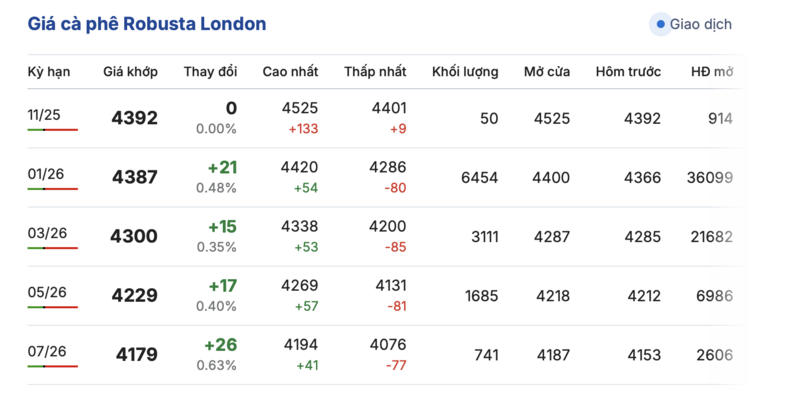Sort by Giá khớp column header
This screenshot has height=402, width=800.
coord(129,72)
